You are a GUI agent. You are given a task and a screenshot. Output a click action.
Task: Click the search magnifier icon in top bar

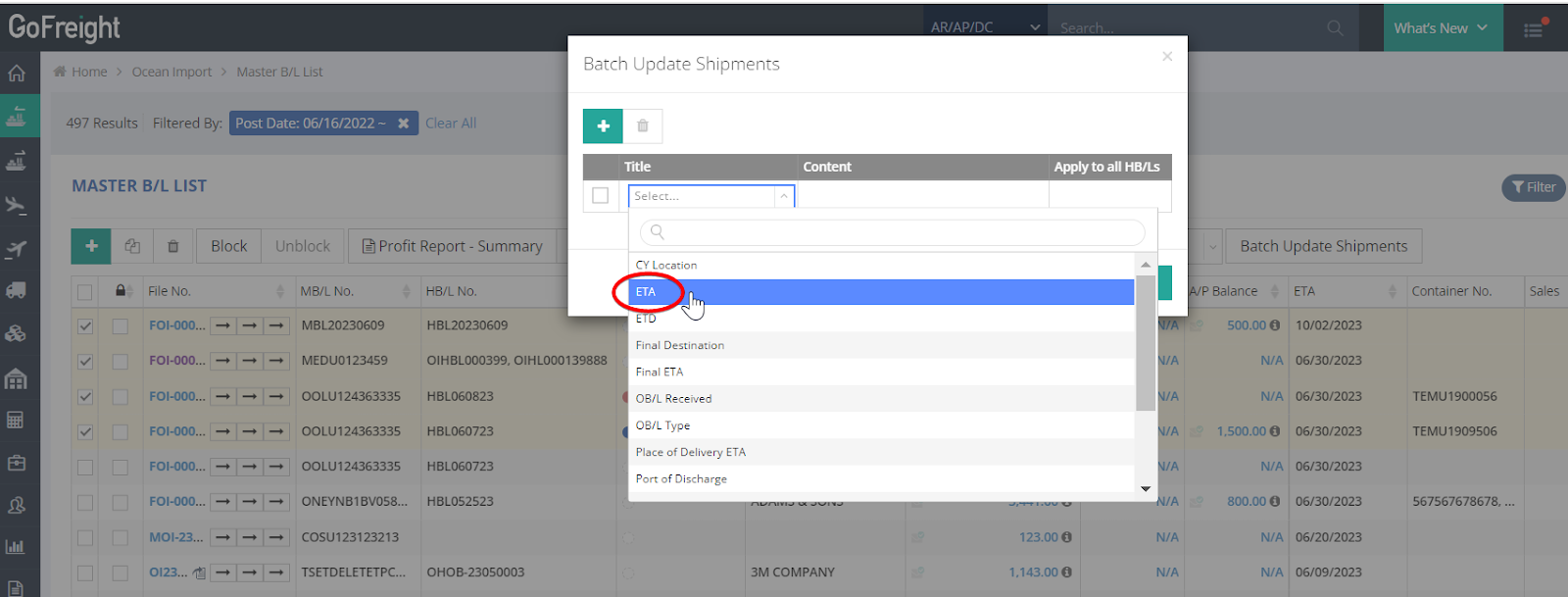click(x=1335, y=28)
